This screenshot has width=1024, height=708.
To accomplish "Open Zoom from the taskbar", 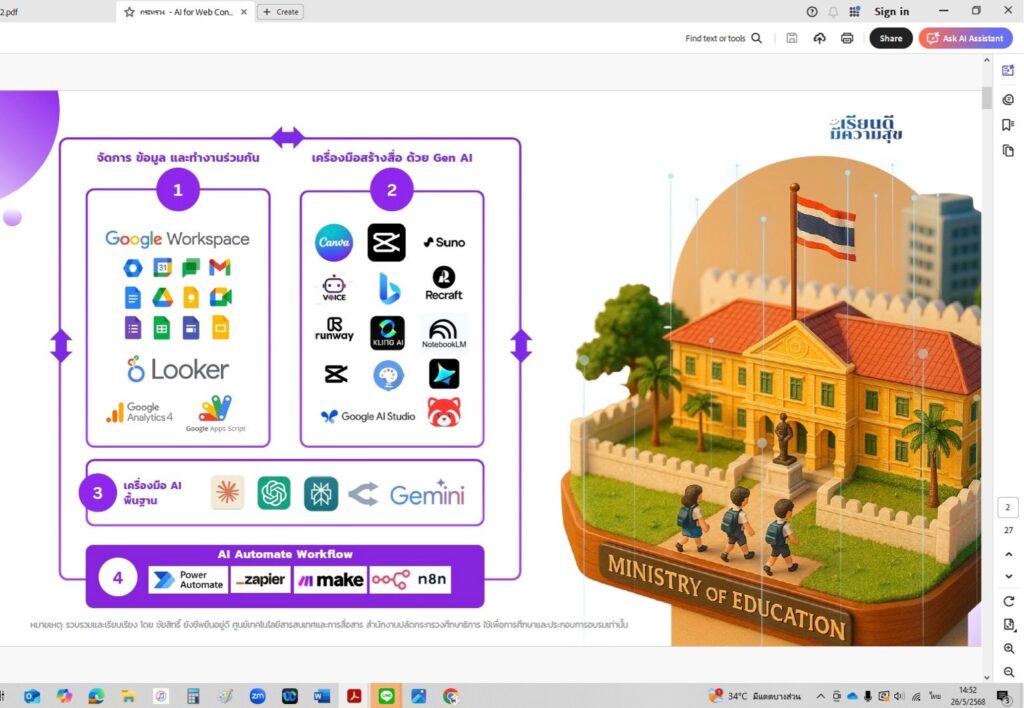I will (257, 696).
